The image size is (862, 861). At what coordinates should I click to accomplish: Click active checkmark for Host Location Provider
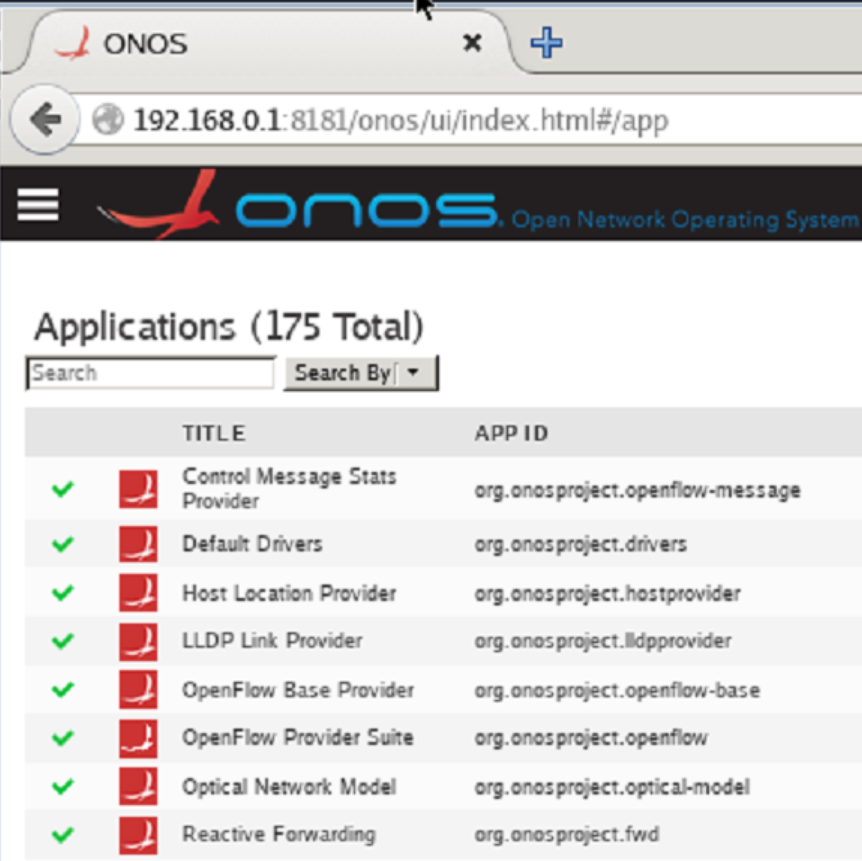click(63, 593)
